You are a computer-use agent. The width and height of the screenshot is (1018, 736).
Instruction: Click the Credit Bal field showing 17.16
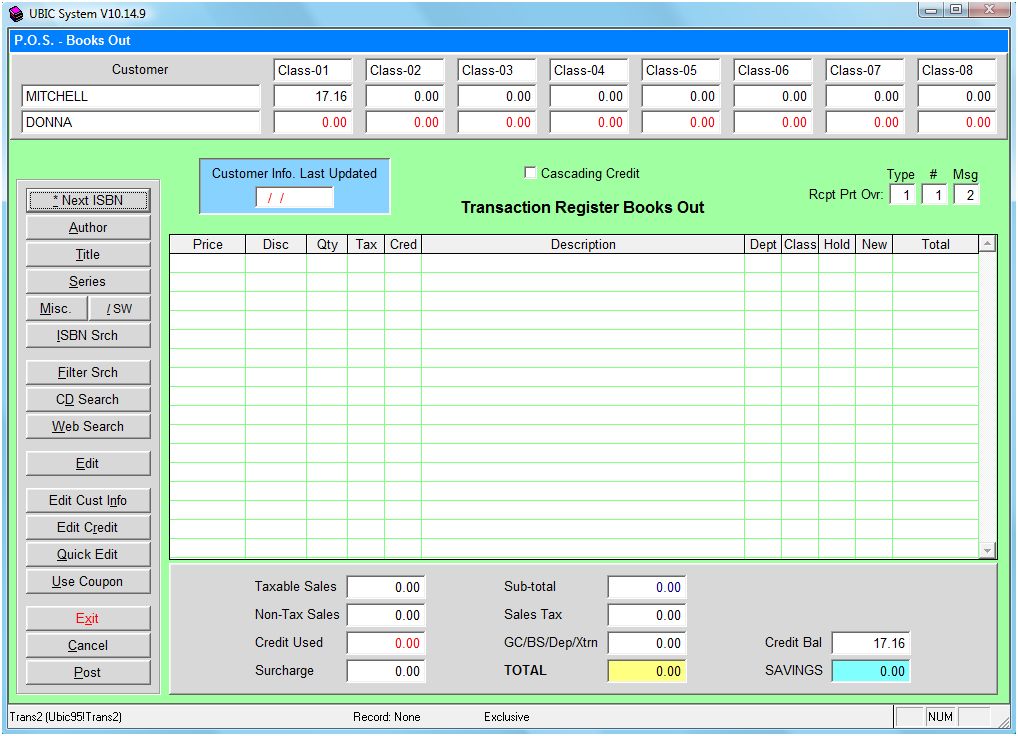(x=871, y=643)
